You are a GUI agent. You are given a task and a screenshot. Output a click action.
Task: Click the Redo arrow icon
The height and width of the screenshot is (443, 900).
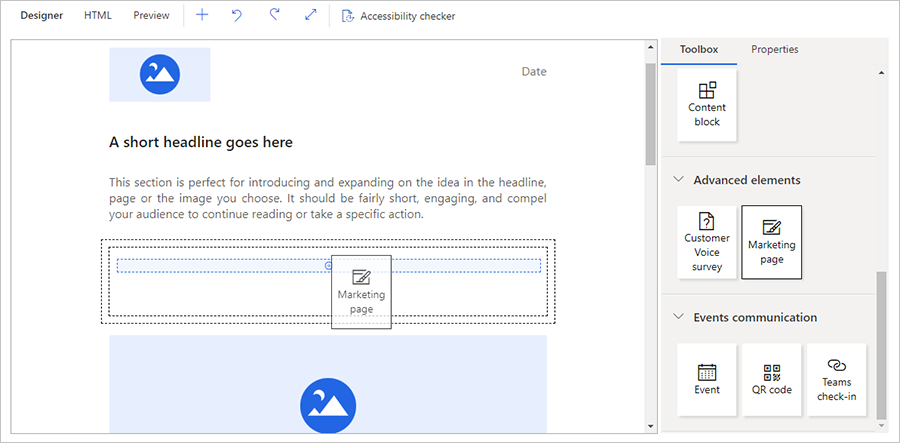(273, 16)
